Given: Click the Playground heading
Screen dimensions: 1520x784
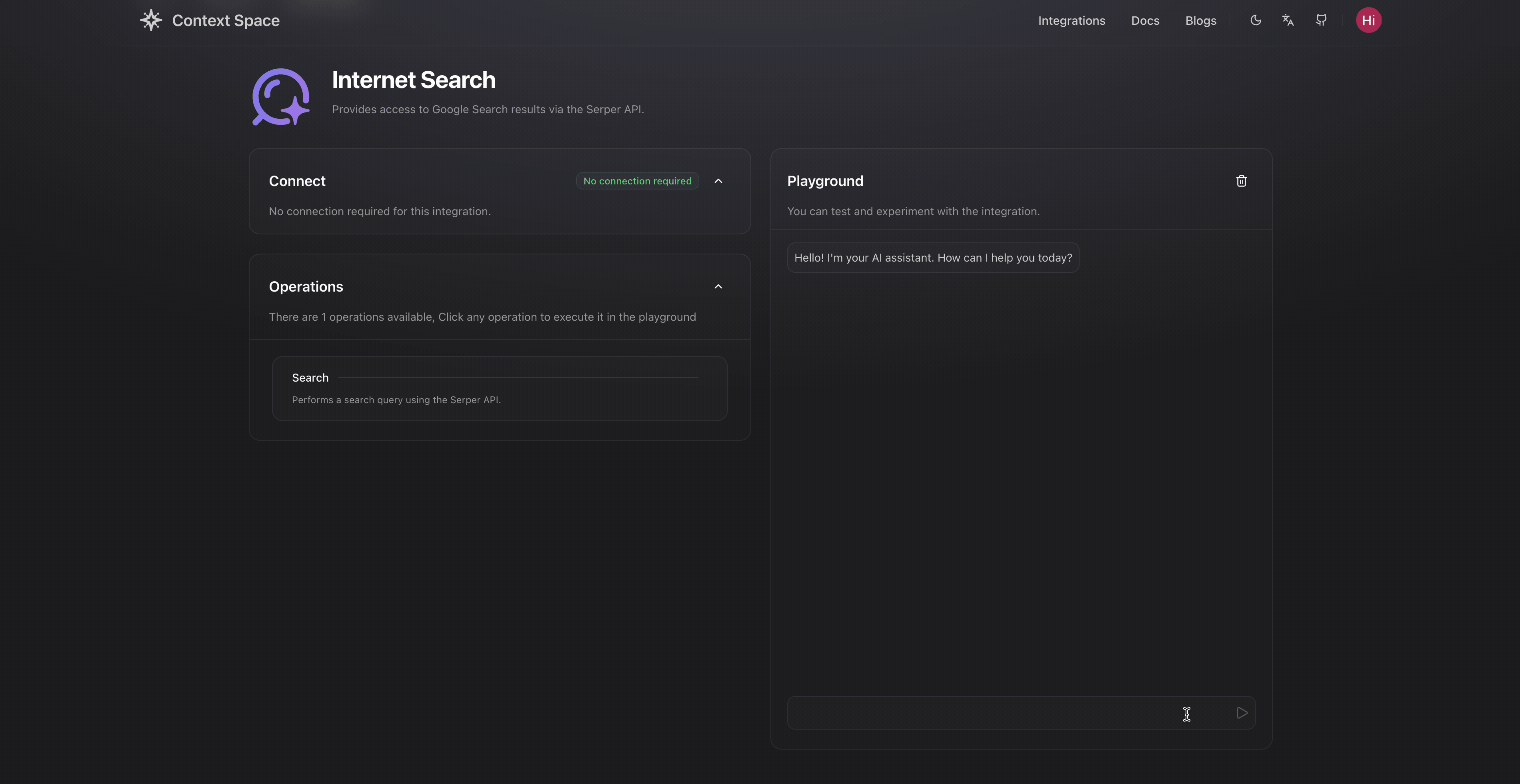Looking at the screenshot, I should click(825, 181).
